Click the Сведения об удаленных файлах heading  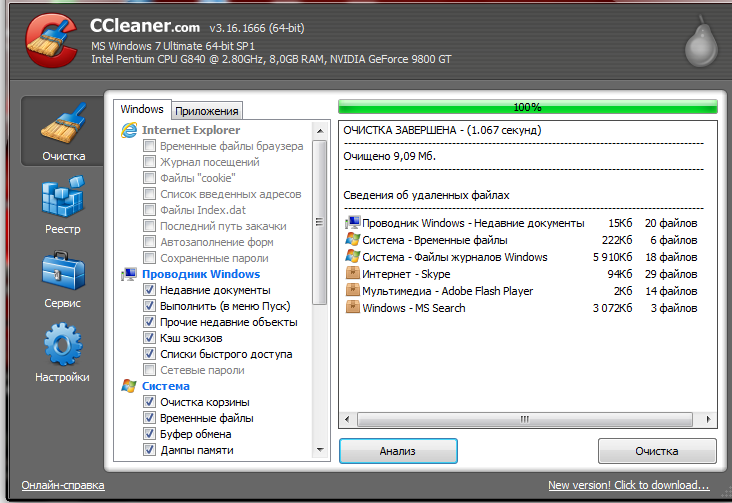coord(426,195)
